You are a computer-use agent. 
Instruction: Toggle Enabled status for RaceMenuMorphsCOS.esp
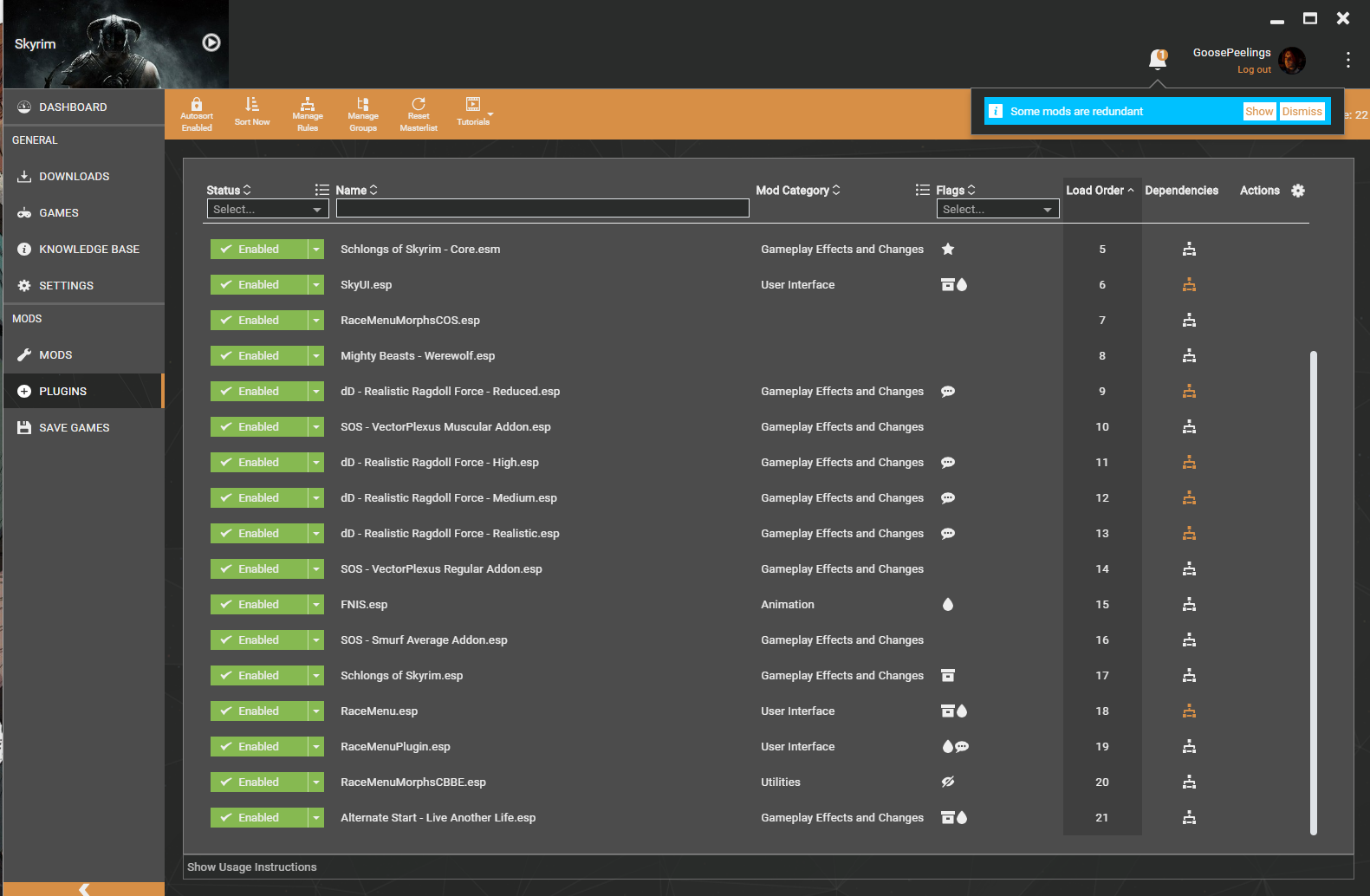[x=259, y=321]
